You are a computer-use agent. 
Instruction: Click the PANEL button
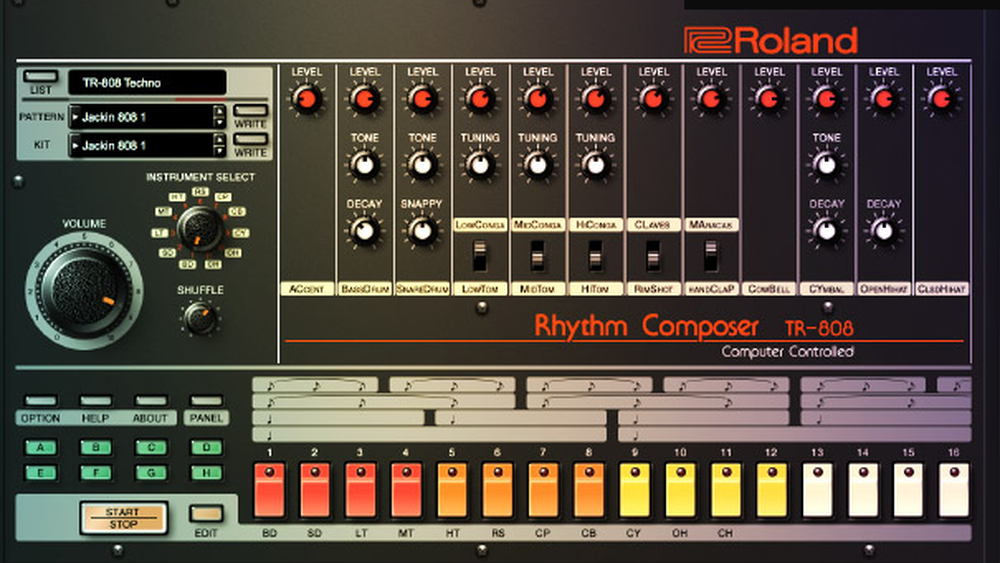point(206,401)
